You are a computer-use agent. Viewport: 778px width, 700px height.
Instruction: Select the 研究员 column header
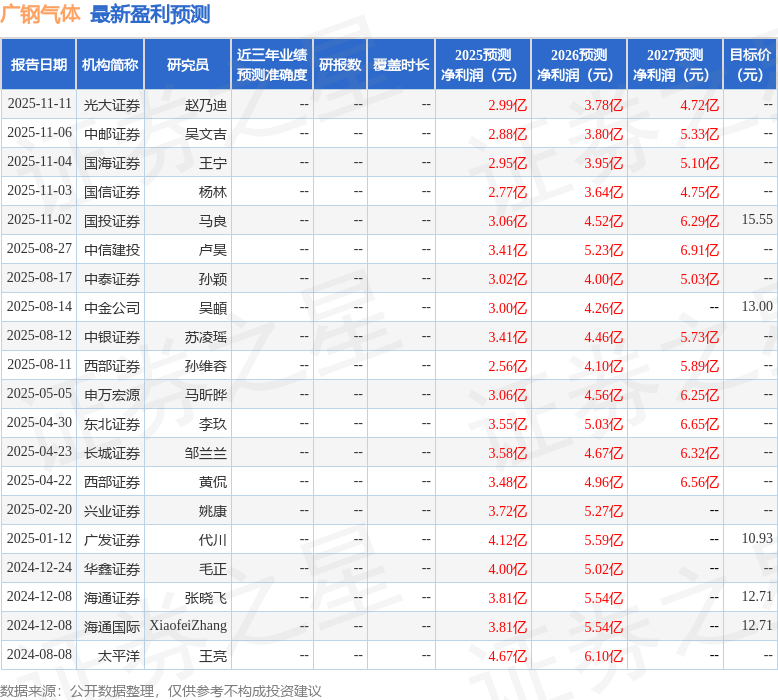(x=188, y=64)
